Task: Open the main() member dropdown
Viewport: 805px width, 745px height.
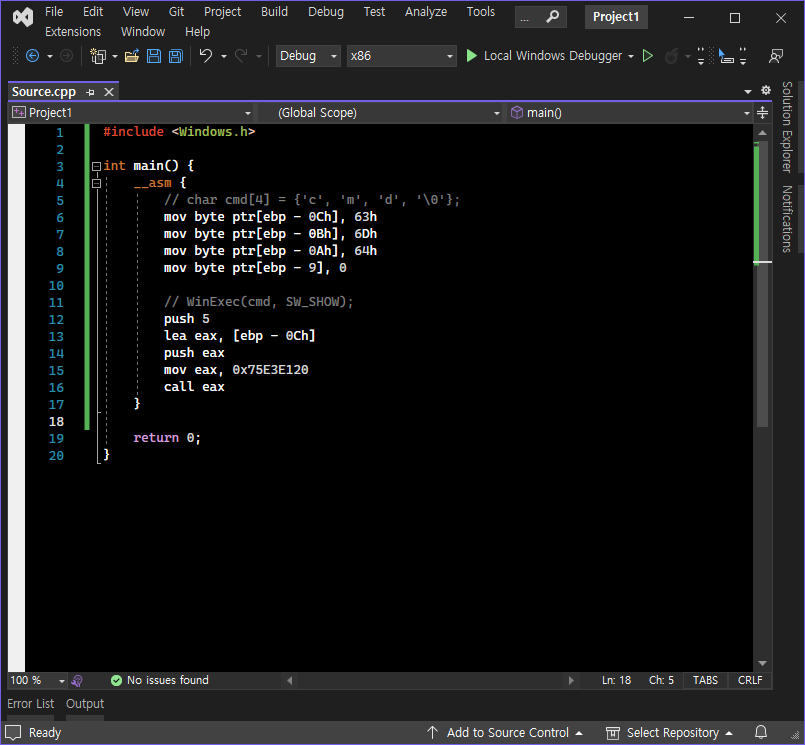Action: click(x=630, y=112)
